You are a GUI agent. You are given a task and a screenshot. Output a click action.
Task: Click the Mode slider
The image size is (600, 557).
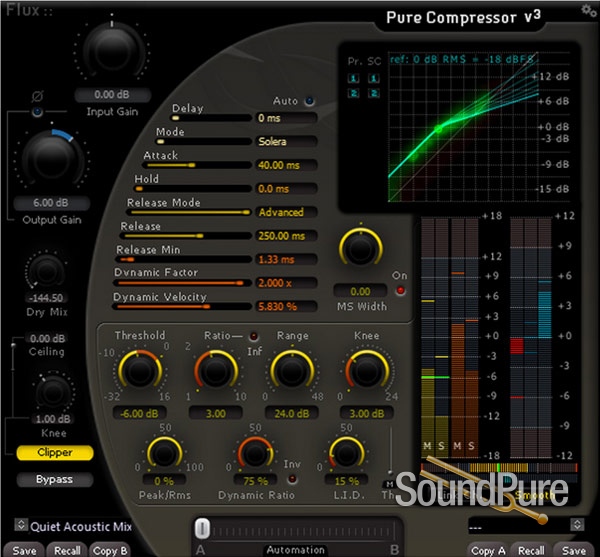(x=203, y=142)
